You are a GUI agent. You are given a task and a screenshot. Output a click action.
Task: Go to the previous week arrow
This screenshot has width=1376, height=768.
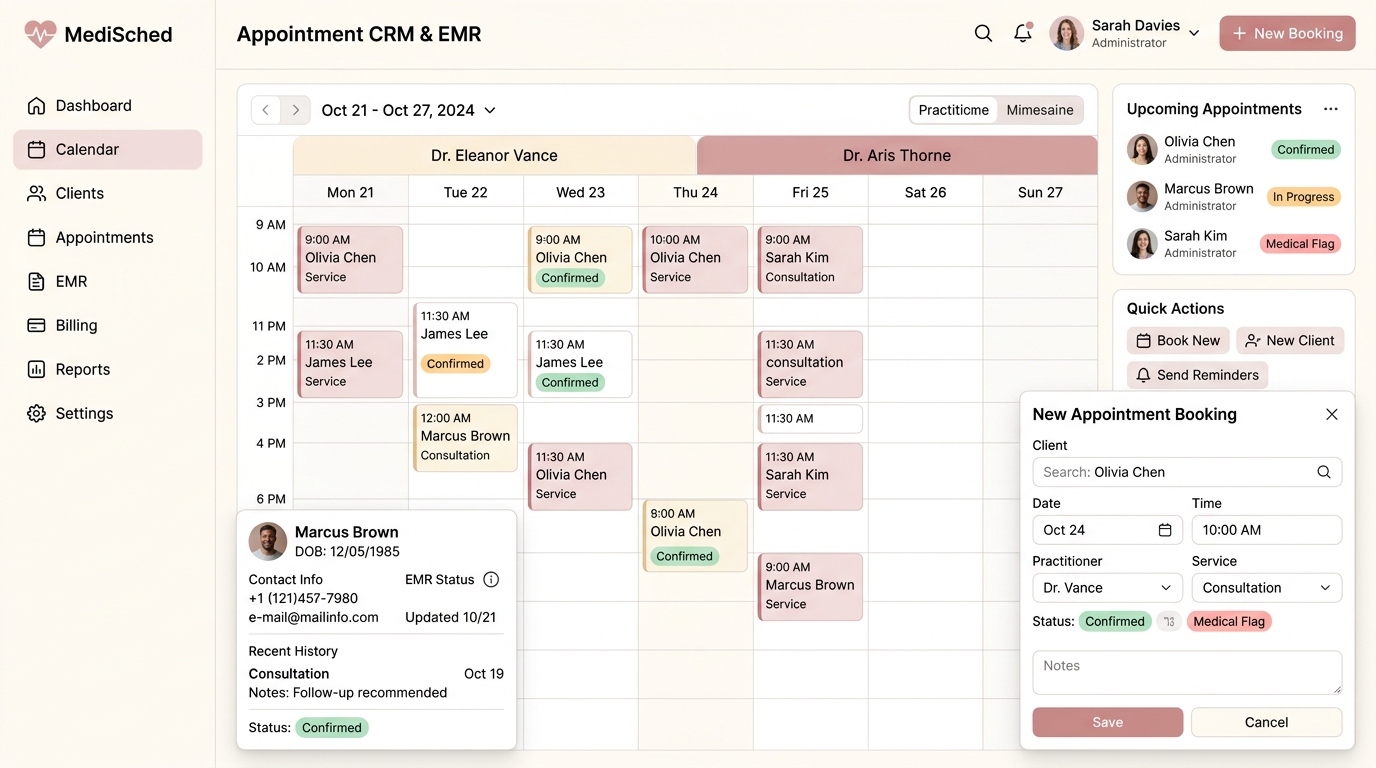pyautogui.click(x=266, y=110)
